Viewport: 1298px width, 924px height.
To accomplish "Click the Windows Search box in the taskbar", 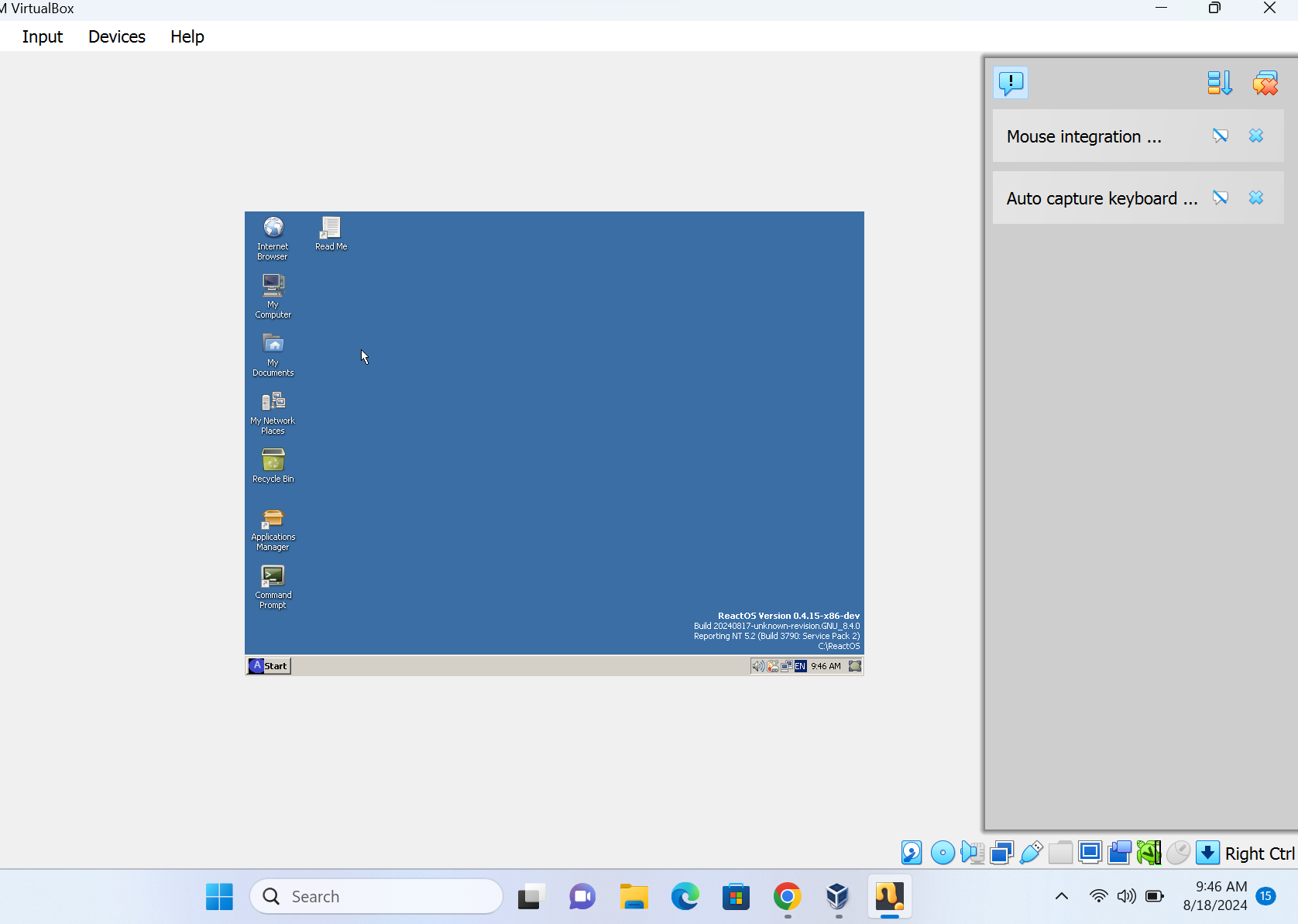I will [x=376, y=896].
